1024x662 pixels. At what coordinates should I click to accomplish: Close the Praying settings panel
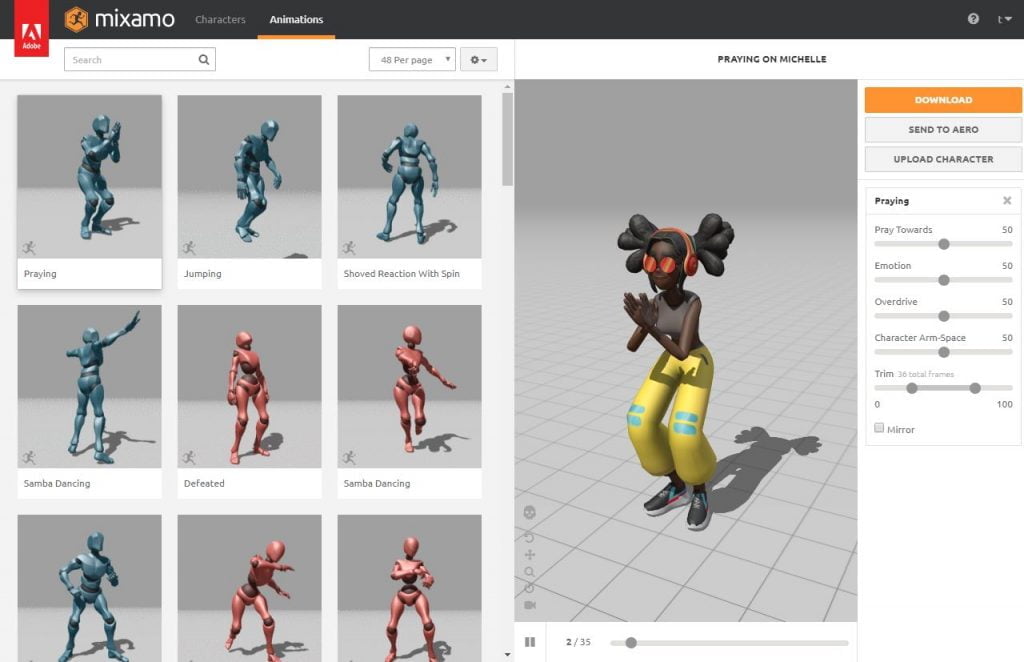coord(1007,201)
